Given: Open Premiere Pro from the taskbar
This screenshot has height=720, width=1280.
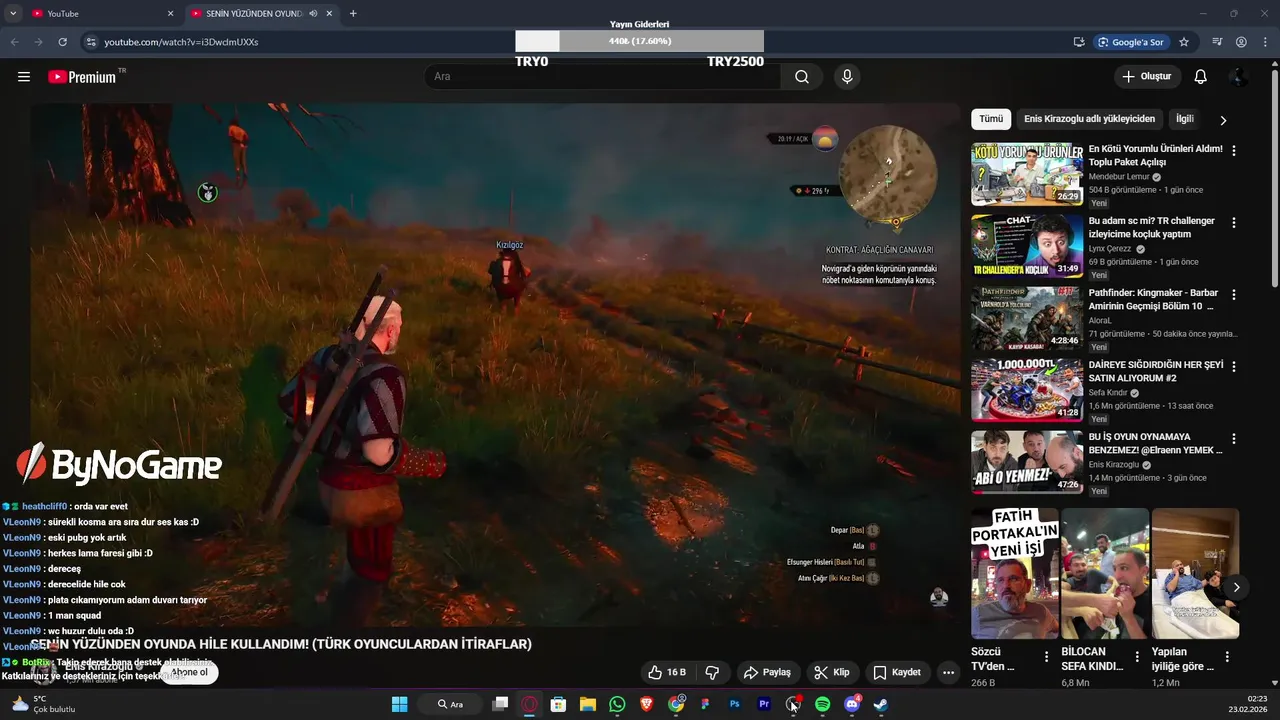Looking at the screenshot, I should pyautogui.click(x=764, y=704).
